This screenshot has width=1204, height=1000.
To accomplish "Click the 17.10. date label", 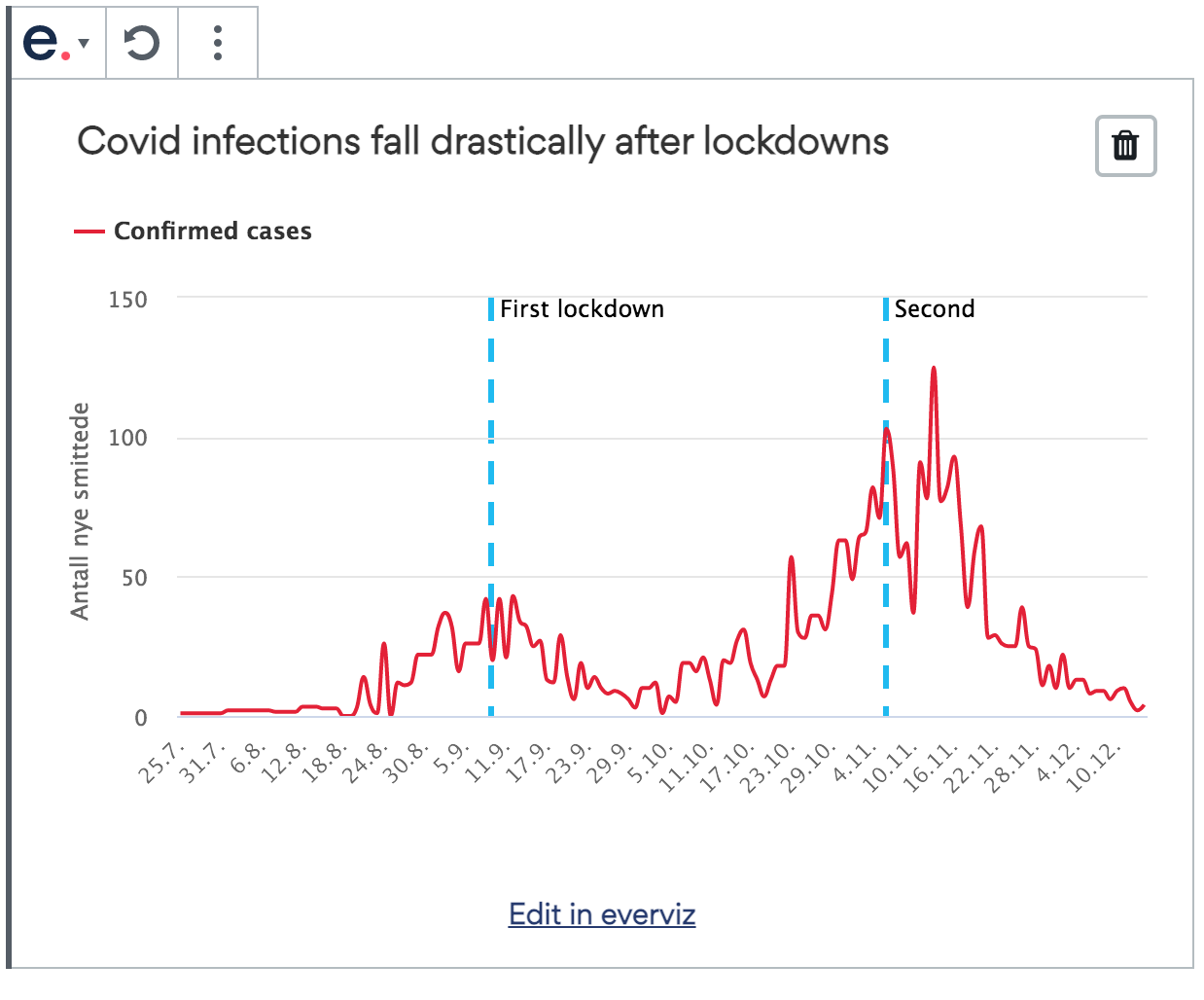I will [728, 768].
